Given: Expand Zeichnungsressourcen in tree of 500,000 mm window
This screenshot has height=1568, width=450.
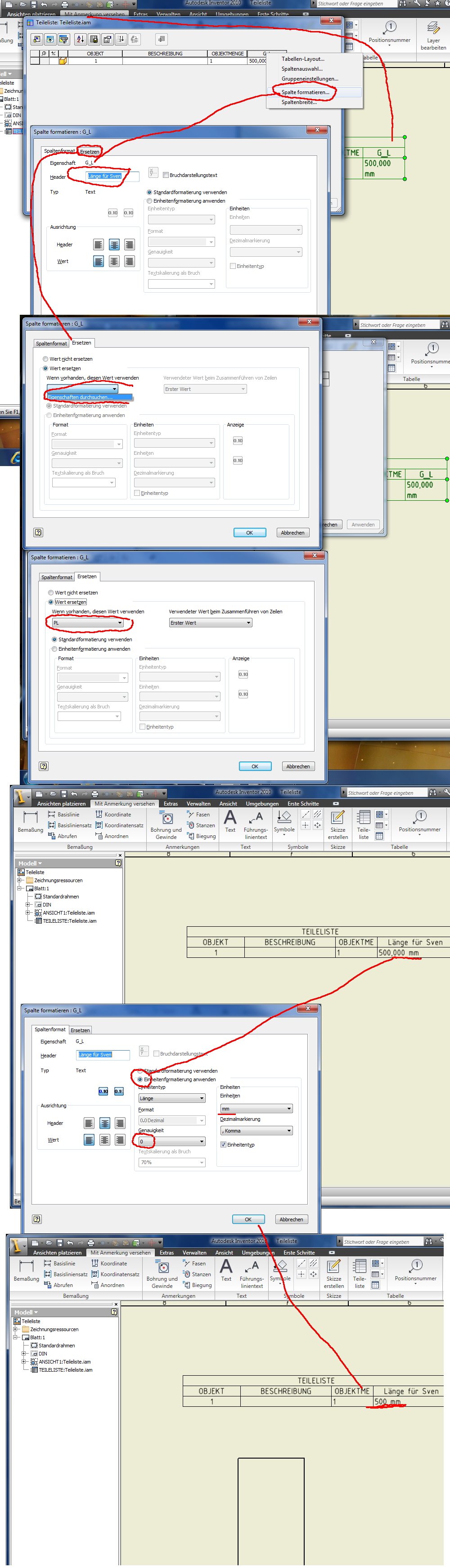Looking at the screenshot, I should [19, 880].
